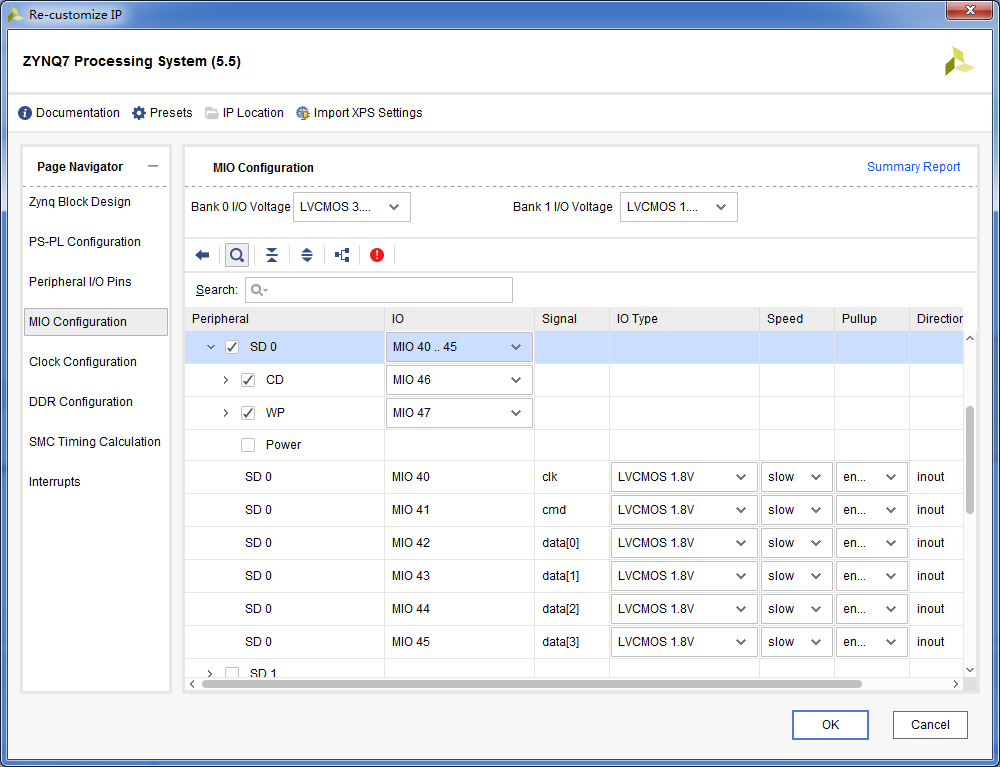Image resolution: width=1000 pixels, height=767 pixels.
Task: Open the IO Type dropdown for data[3]
Action: (x=684, y=642)
